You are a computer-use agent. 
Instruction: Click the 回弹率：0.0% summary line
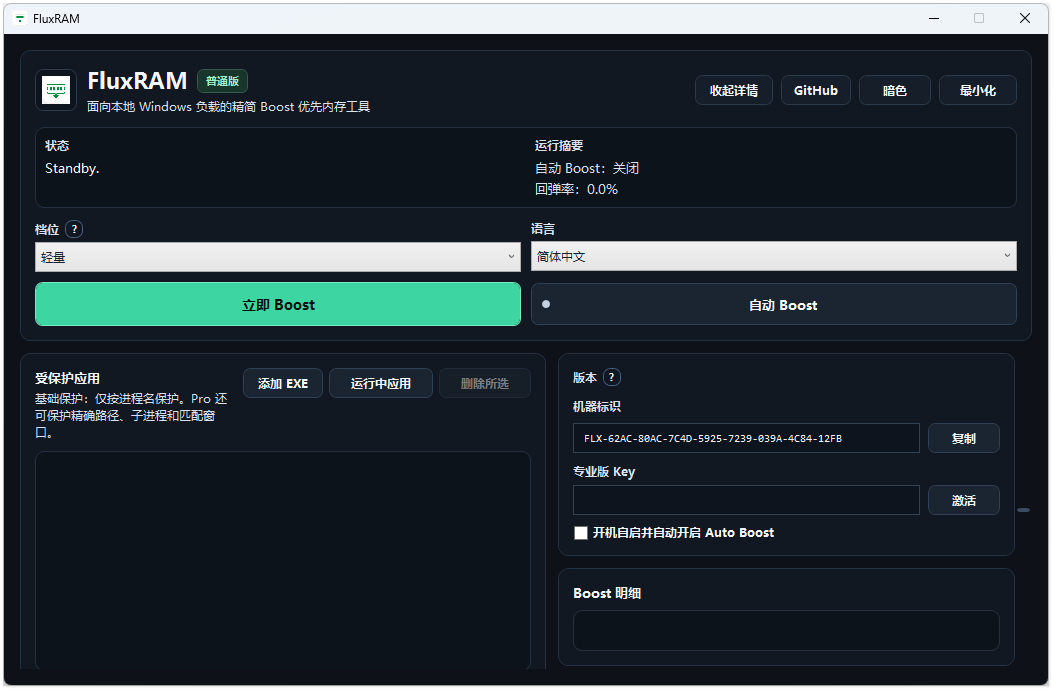click(x=576, y=189)
